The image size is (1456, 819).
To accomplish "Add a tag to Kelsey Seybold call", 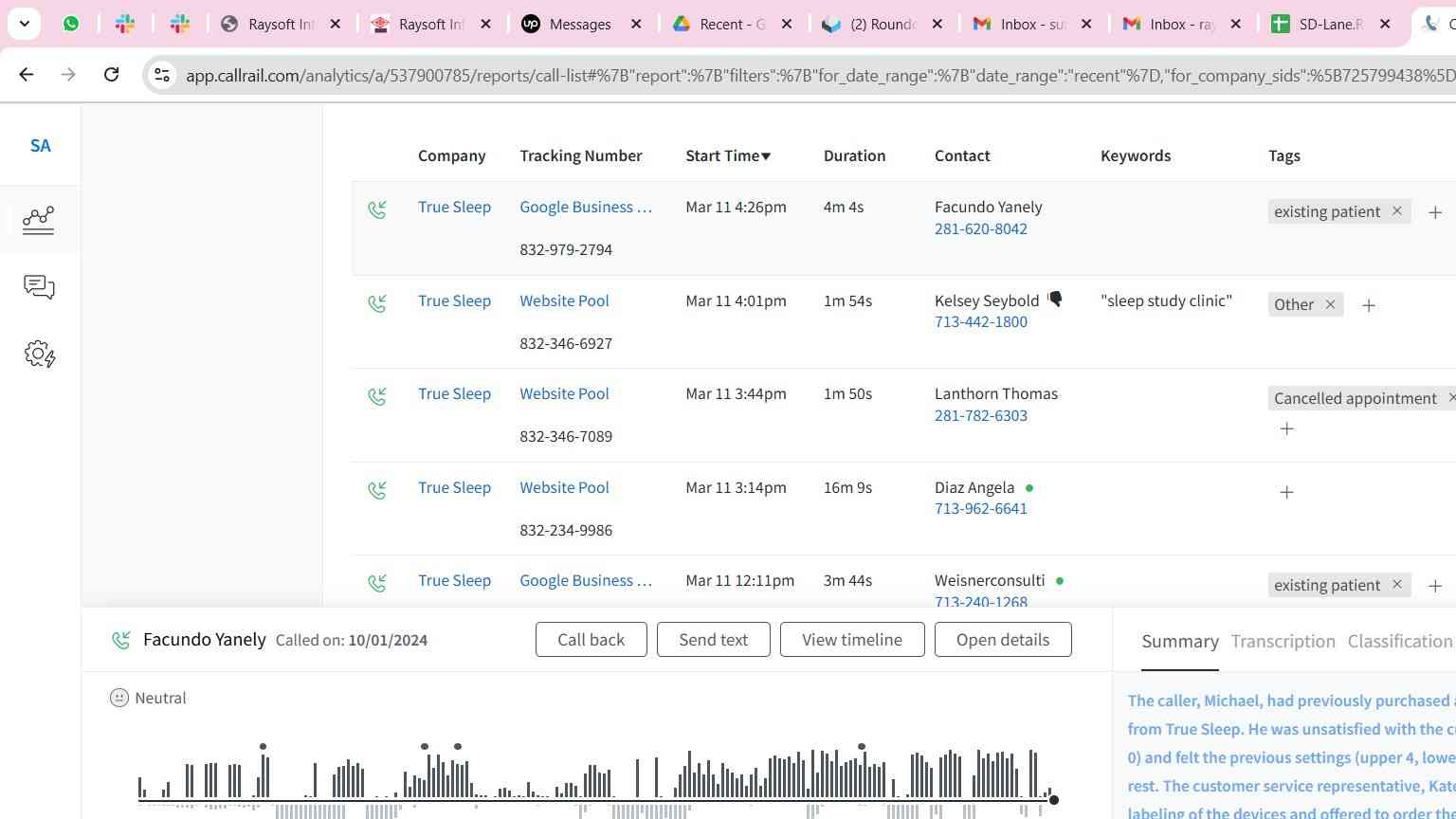I will coord(1369,305).
